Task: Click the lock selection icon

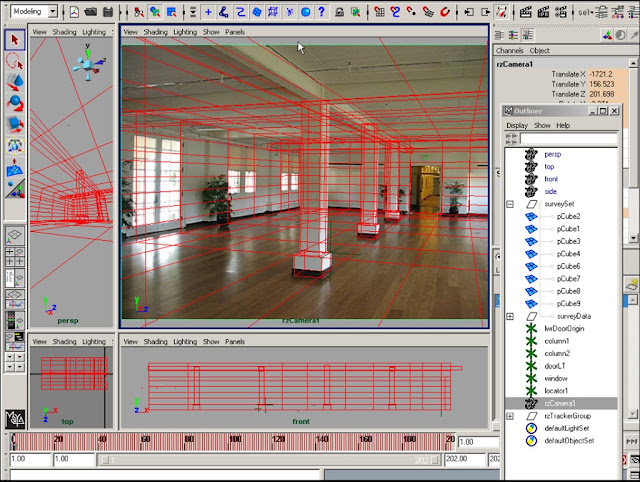Action: pos(339,12)
